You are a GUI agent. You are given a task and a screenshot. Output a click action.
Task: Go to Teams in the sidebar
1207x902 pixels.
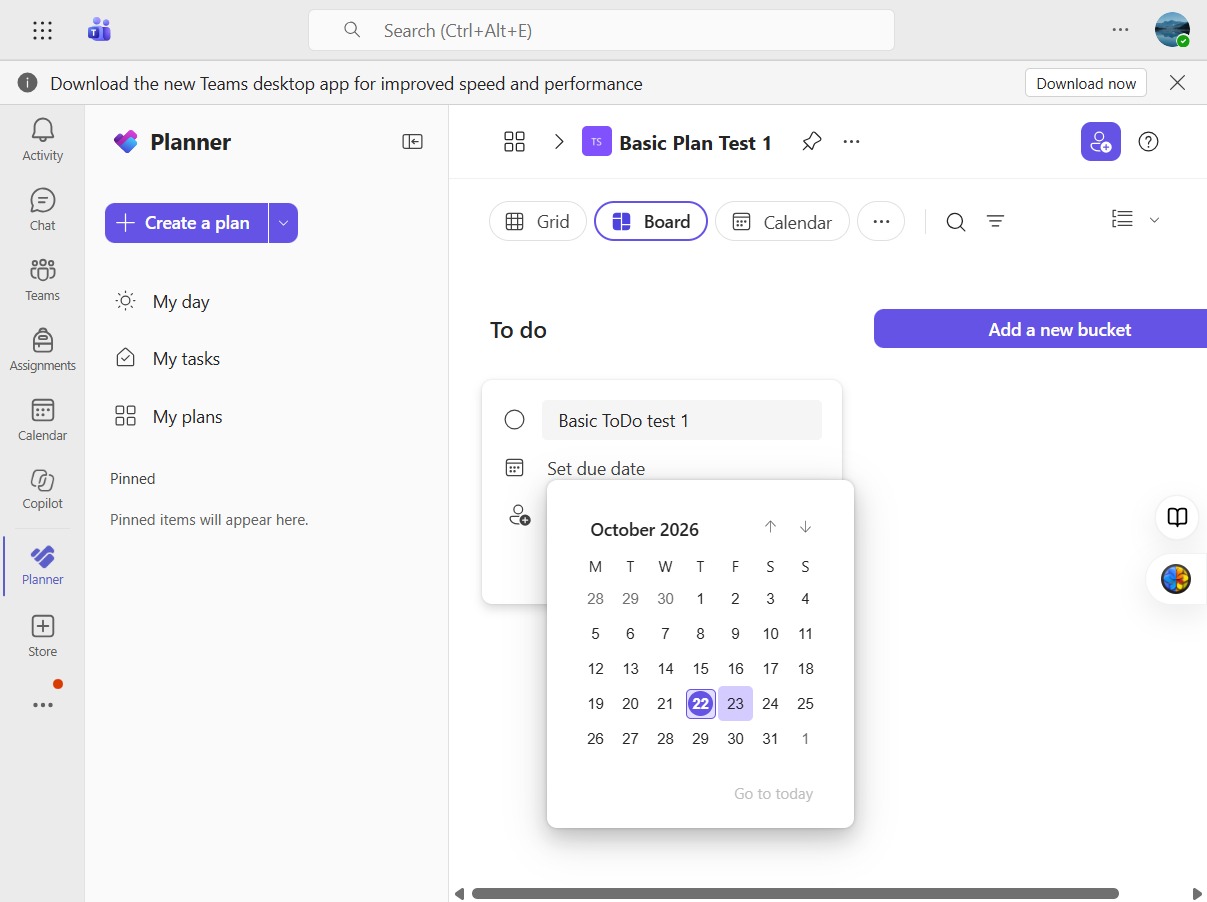coord(43,279)
